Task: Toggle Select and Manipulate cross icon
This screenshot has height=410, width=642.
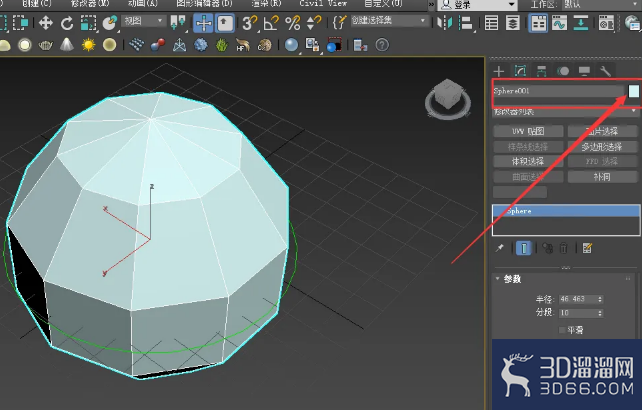Action: point(203,23)
